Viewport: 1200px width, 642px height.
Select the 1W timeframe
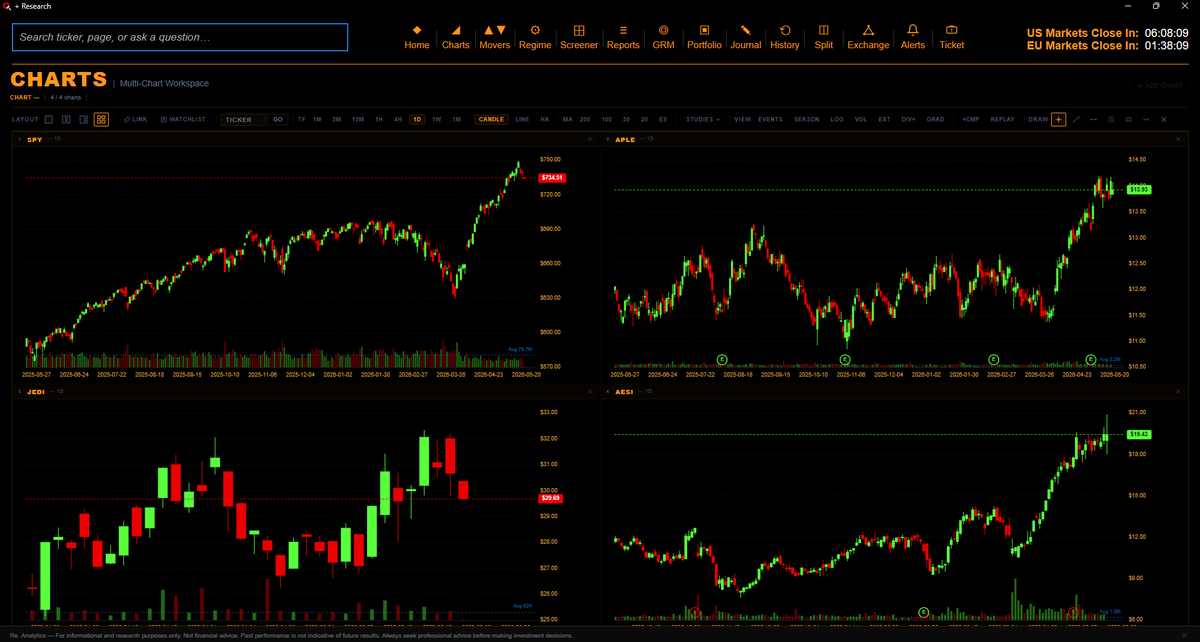[x=437, y=119]
